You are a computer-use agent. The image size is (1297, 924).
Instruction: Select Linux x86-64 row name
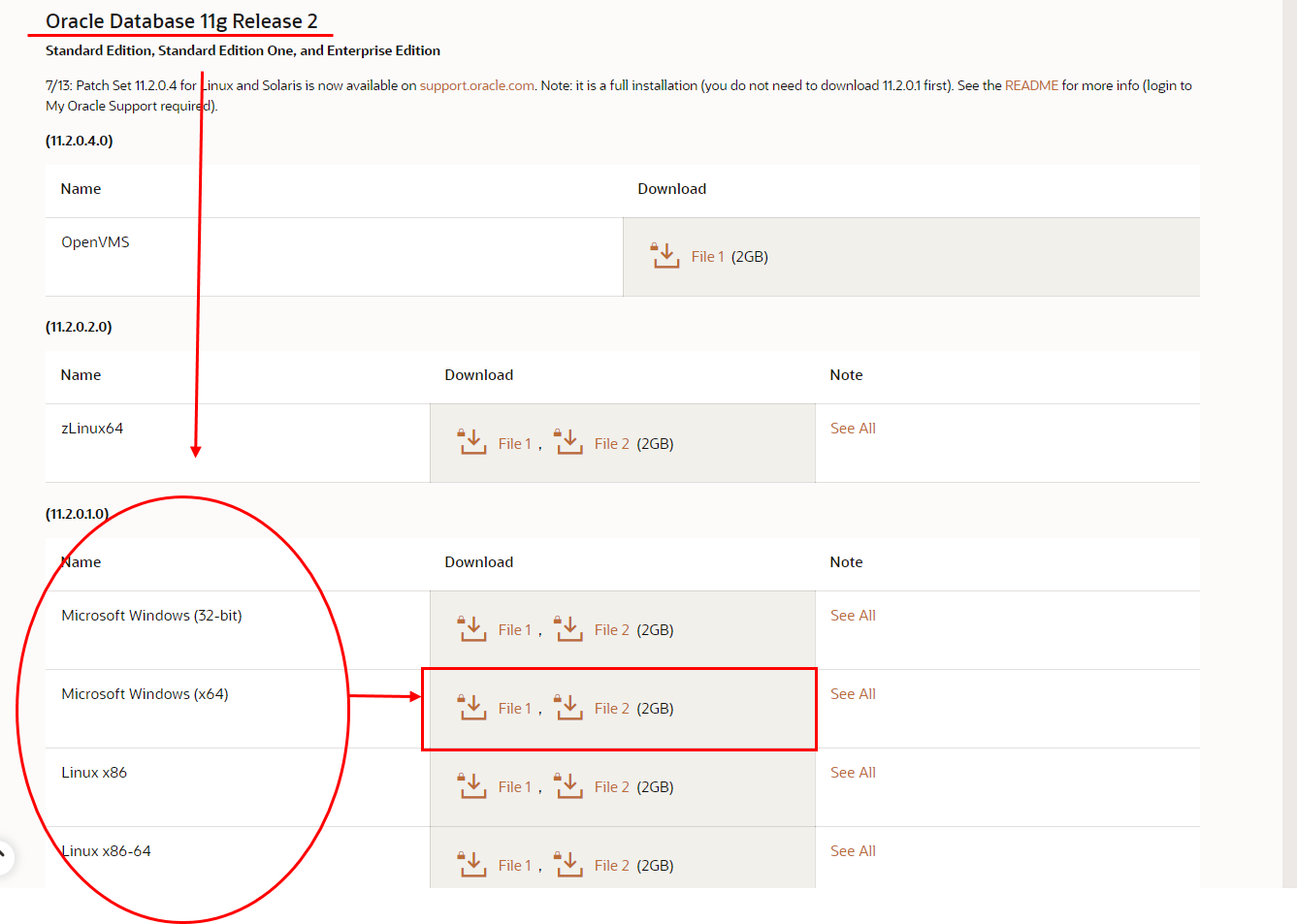[x=106, y=851]
